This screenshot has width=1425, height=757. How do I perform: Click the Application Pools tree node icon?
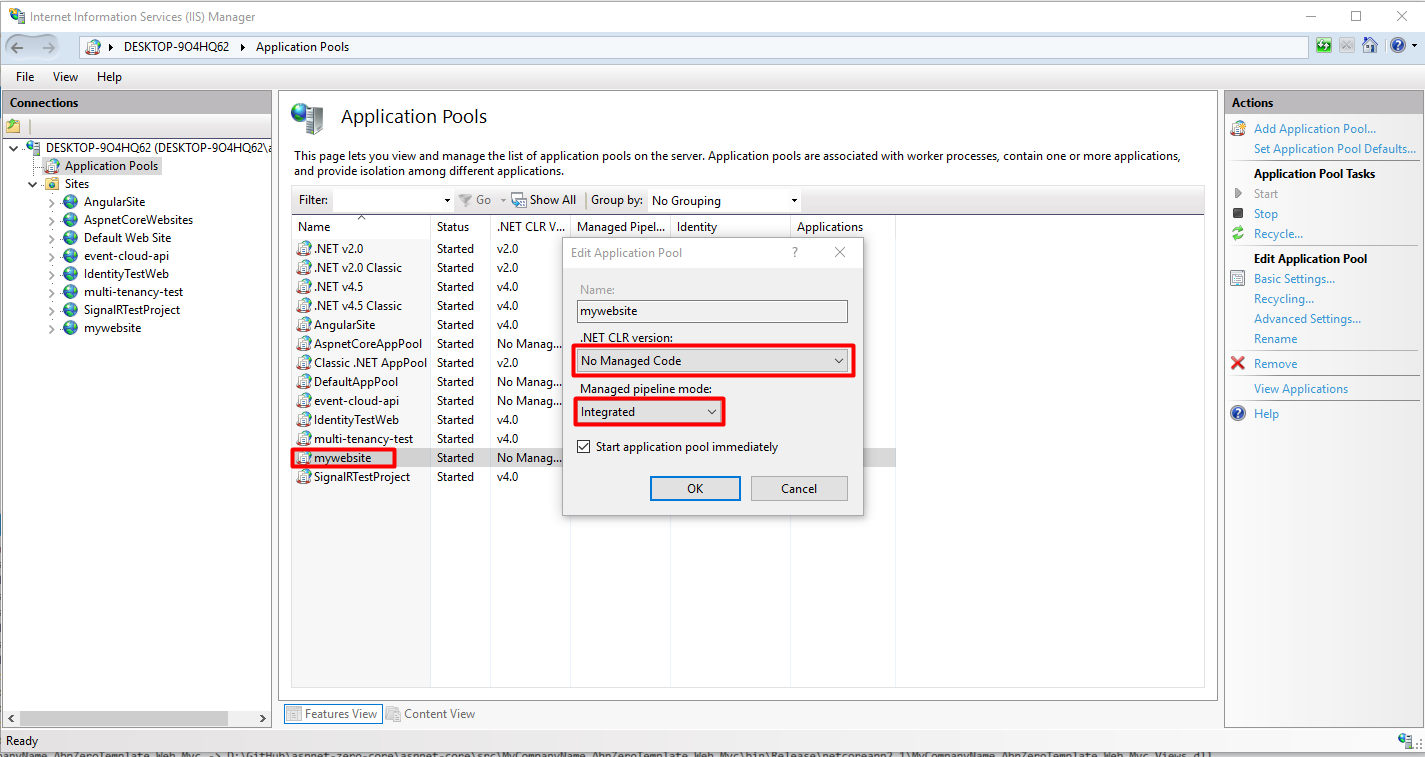52,166
